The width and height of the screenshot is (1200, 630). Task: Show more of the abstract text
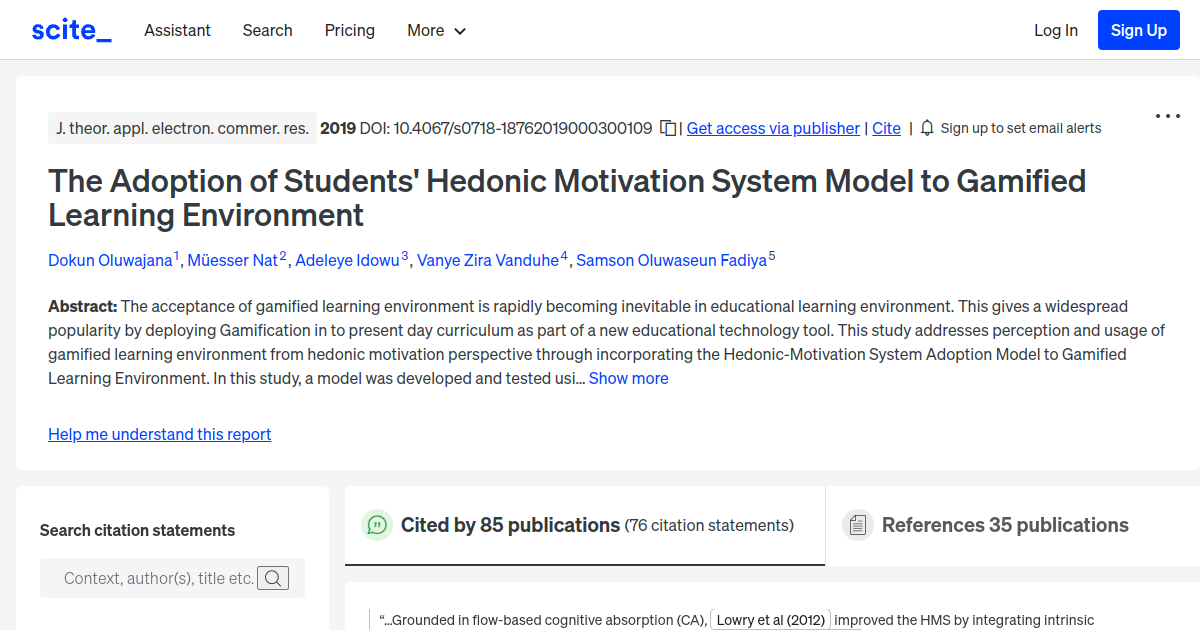point(628,378)
